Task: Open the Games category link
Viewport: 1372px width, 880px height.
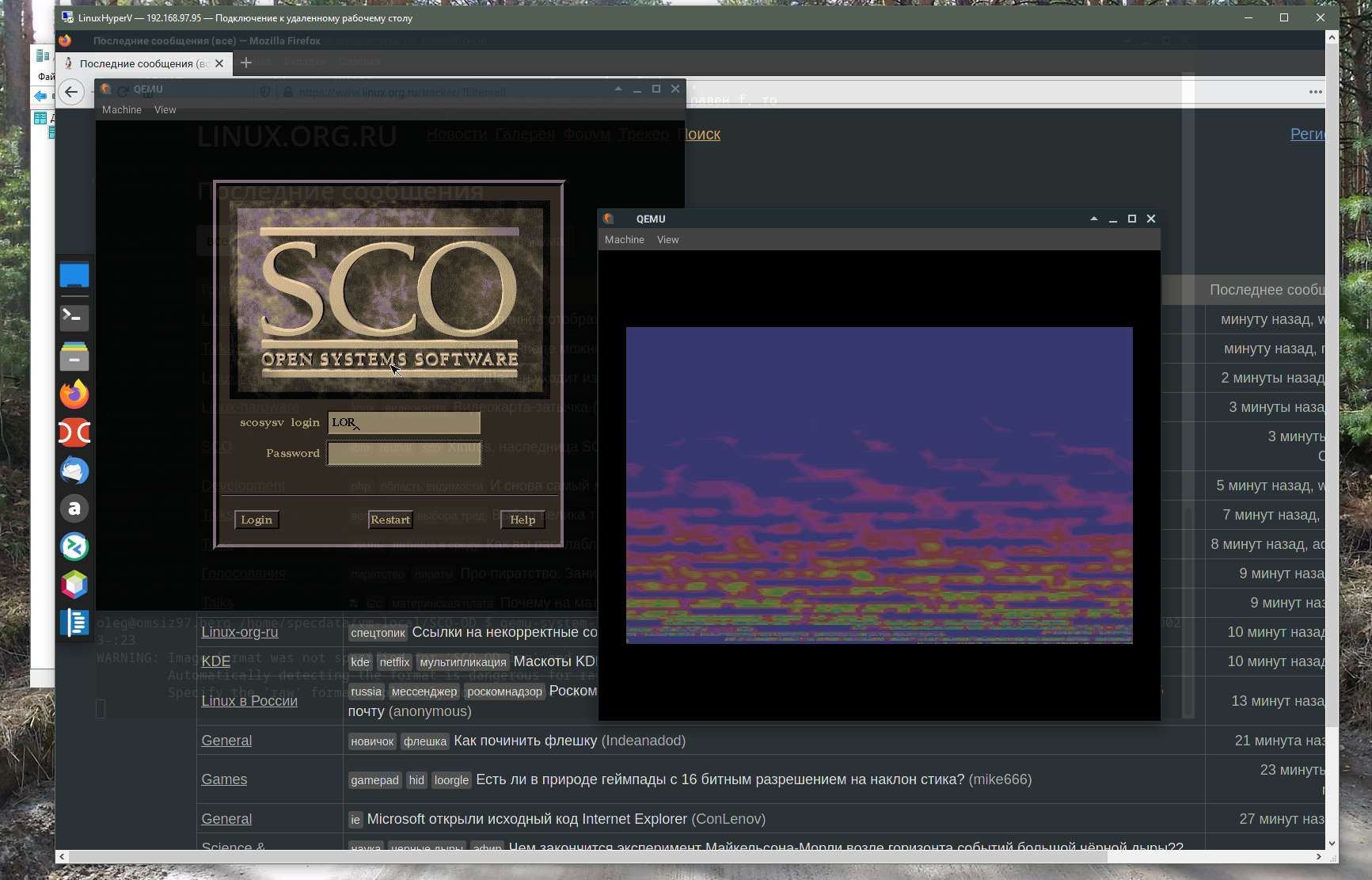Action: point(224,779)
